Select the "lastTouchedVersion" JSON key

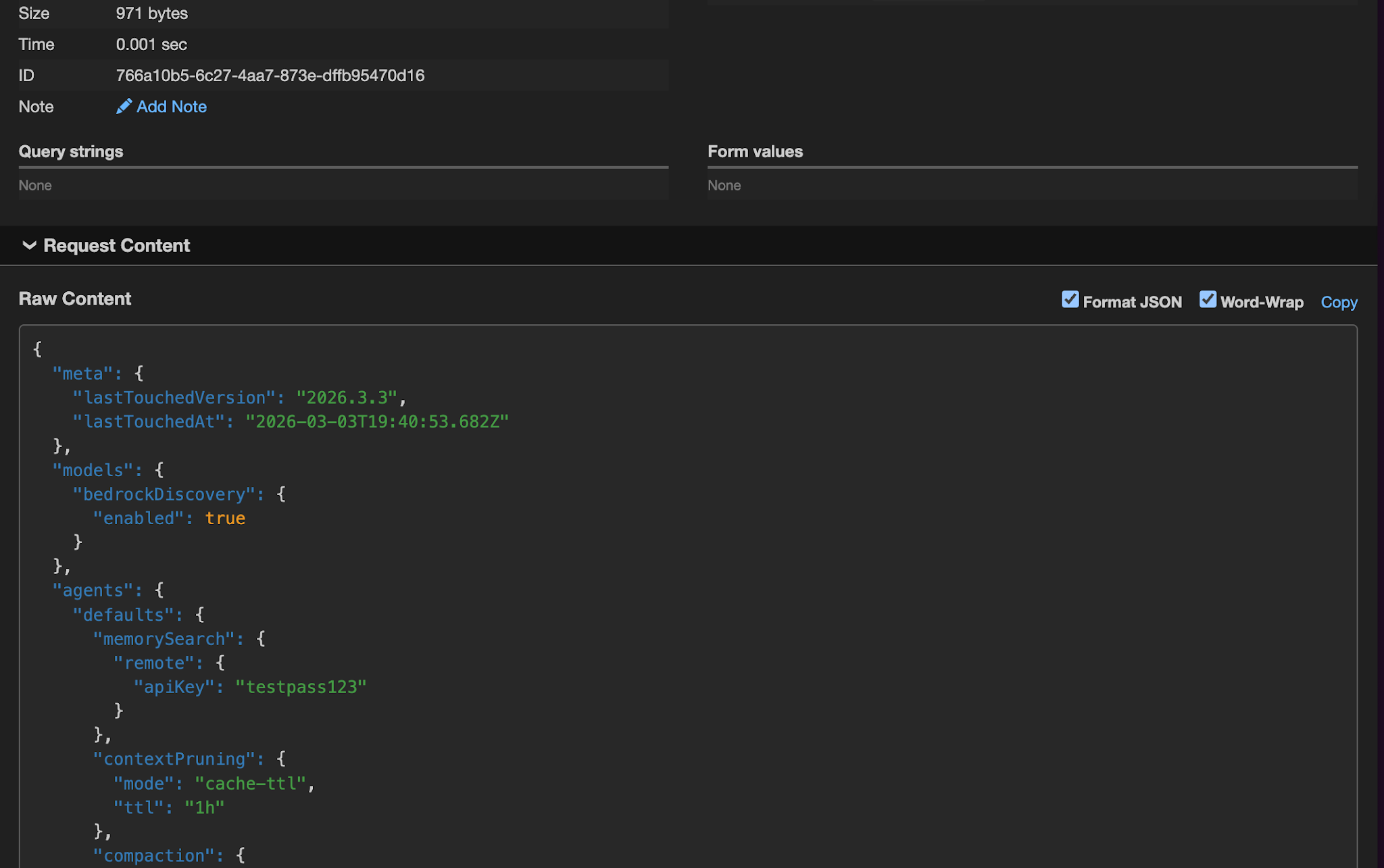pos(174,398)
